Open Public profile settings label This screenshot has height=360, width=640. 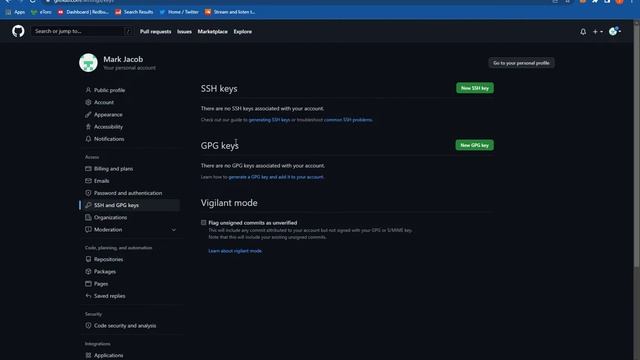click(109, 90)
